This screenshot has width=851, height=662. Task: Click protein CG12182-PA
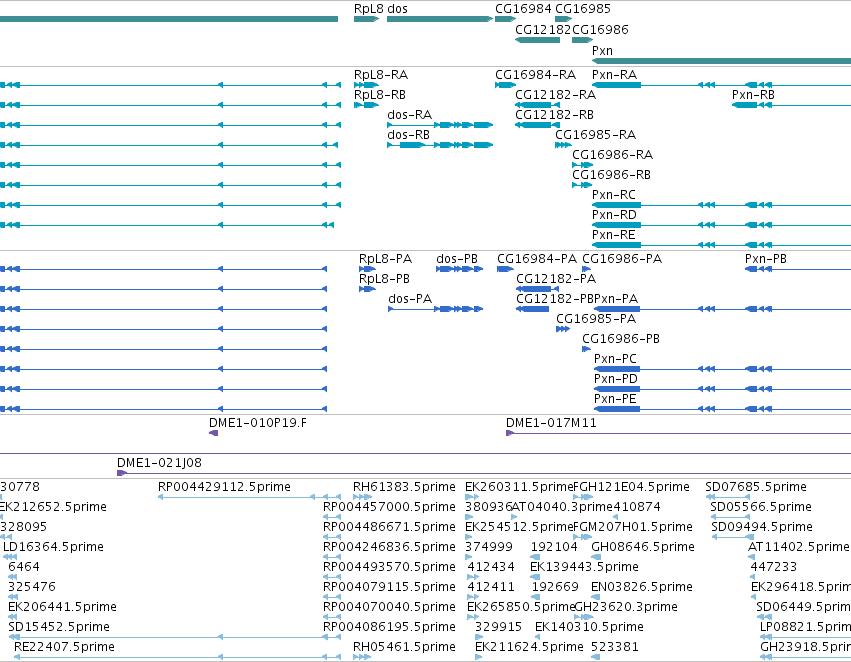(x=556, y=279)
